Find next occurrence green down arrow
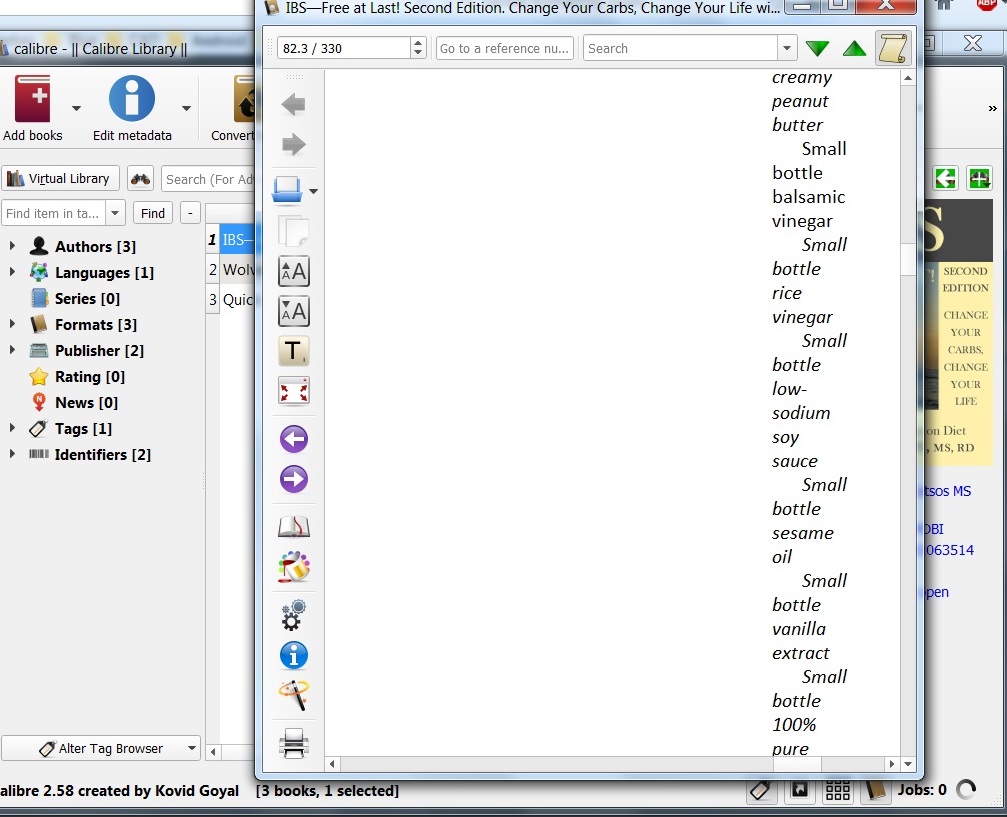 click(x=817, y=48)
